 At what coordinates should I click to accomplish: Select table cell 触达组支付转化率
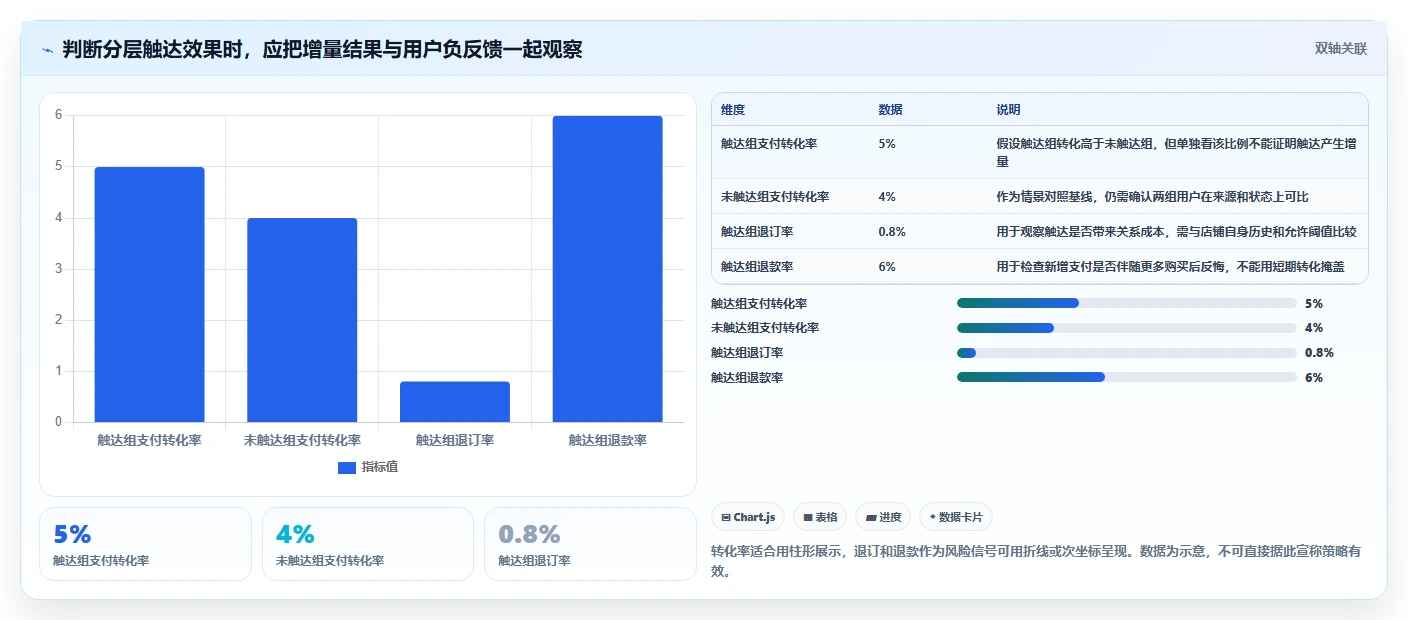(x=769, y=144)
